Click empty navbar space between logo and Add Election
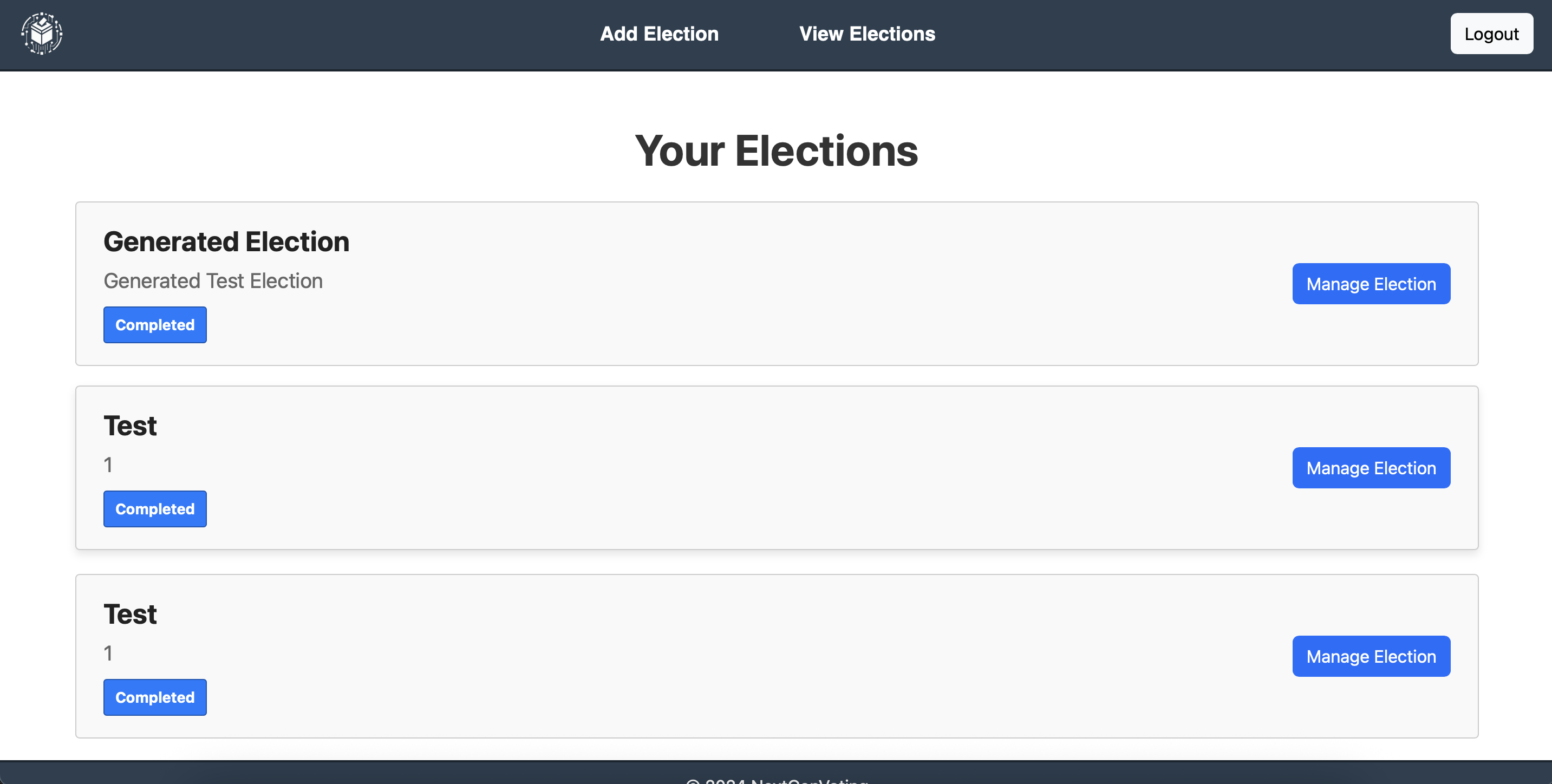The image size is (1552, 784). [331, 34]
